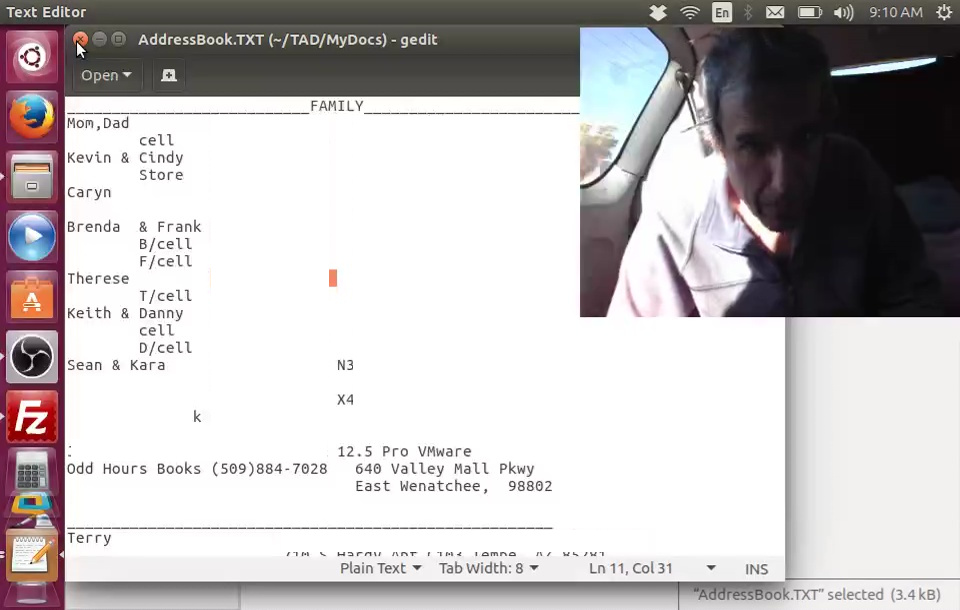
Task: Click the webcam video overlay
Action: (x=770, y=172)
